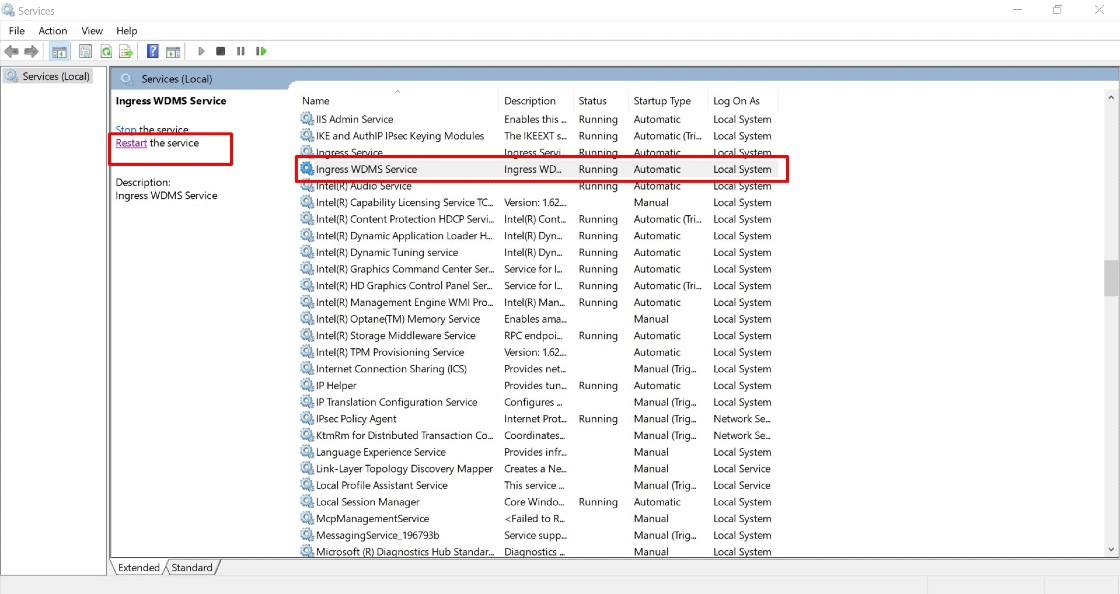Viewport: 1120px width, 594px height.
Task: Click the Forward arrow toolbar icon
Action: (31, 51)
